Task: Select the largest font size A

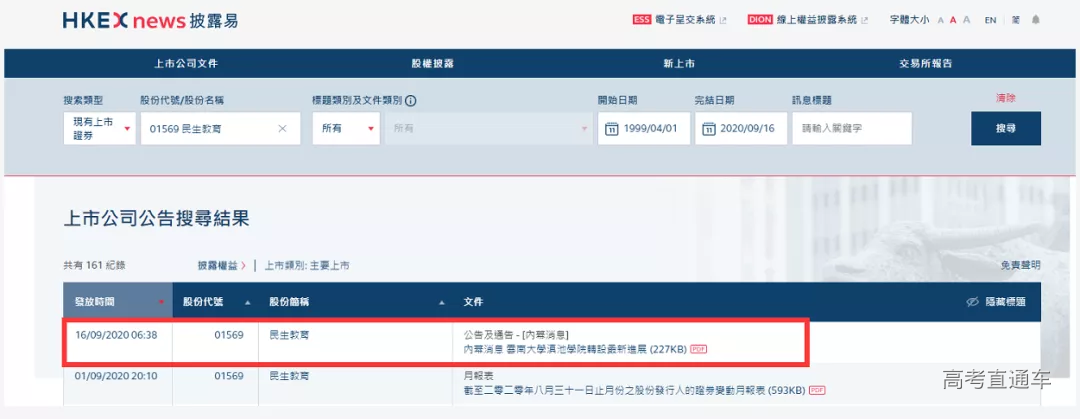Action: click(x=966, y=20)
